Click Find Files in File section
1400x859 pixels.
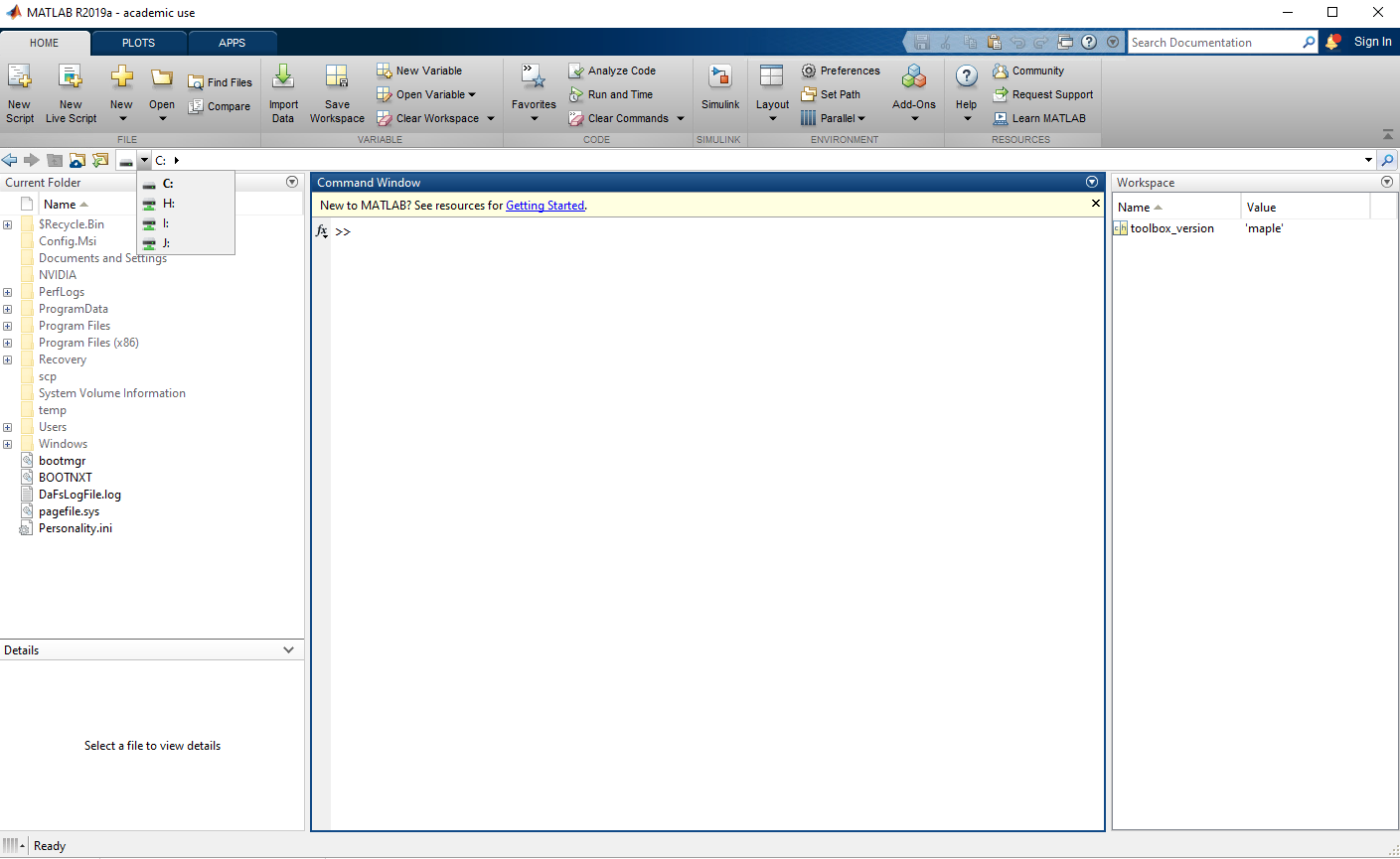point(221,82)
